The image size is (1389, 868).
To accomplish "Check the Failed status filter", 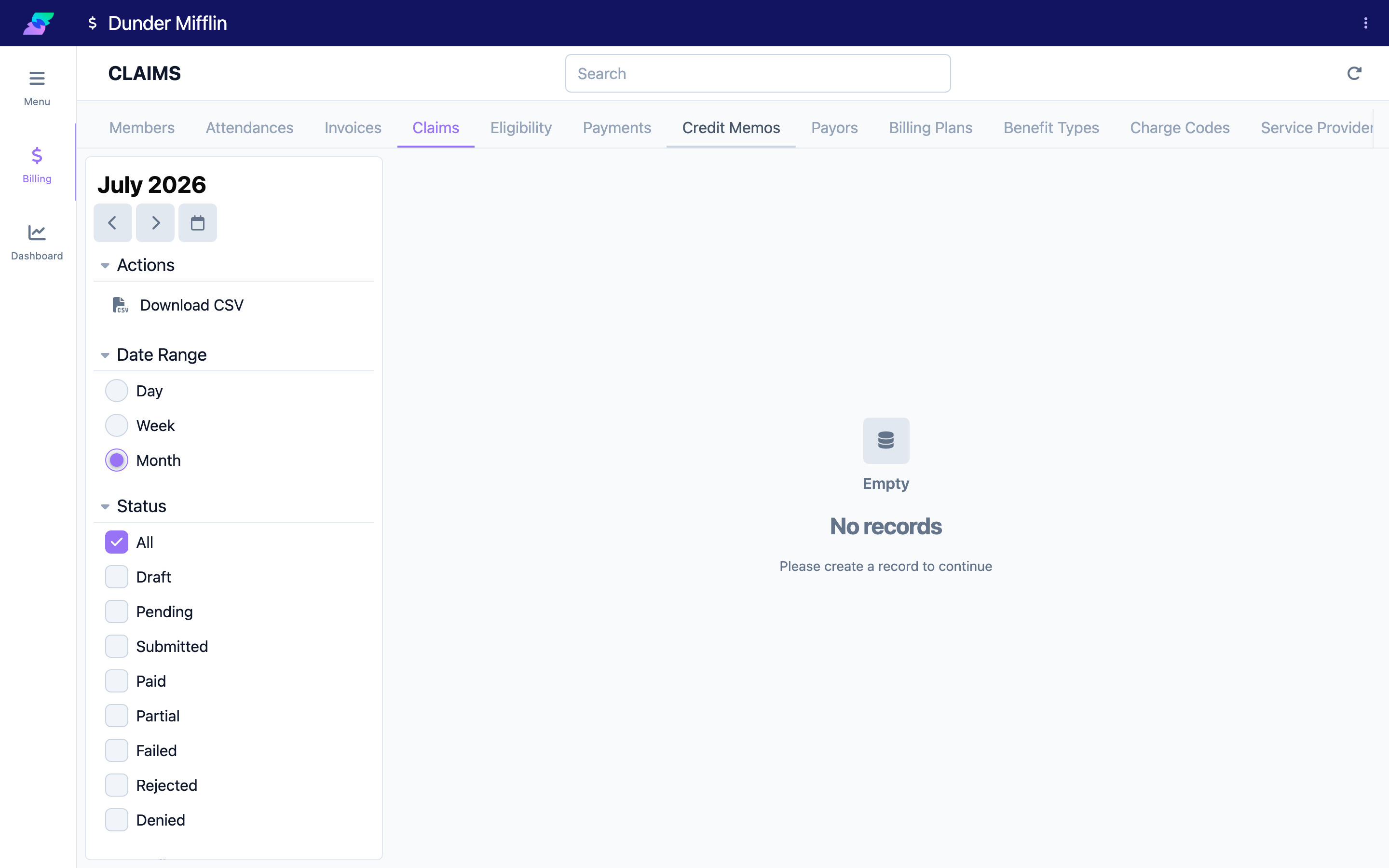I will coord(117,750).
